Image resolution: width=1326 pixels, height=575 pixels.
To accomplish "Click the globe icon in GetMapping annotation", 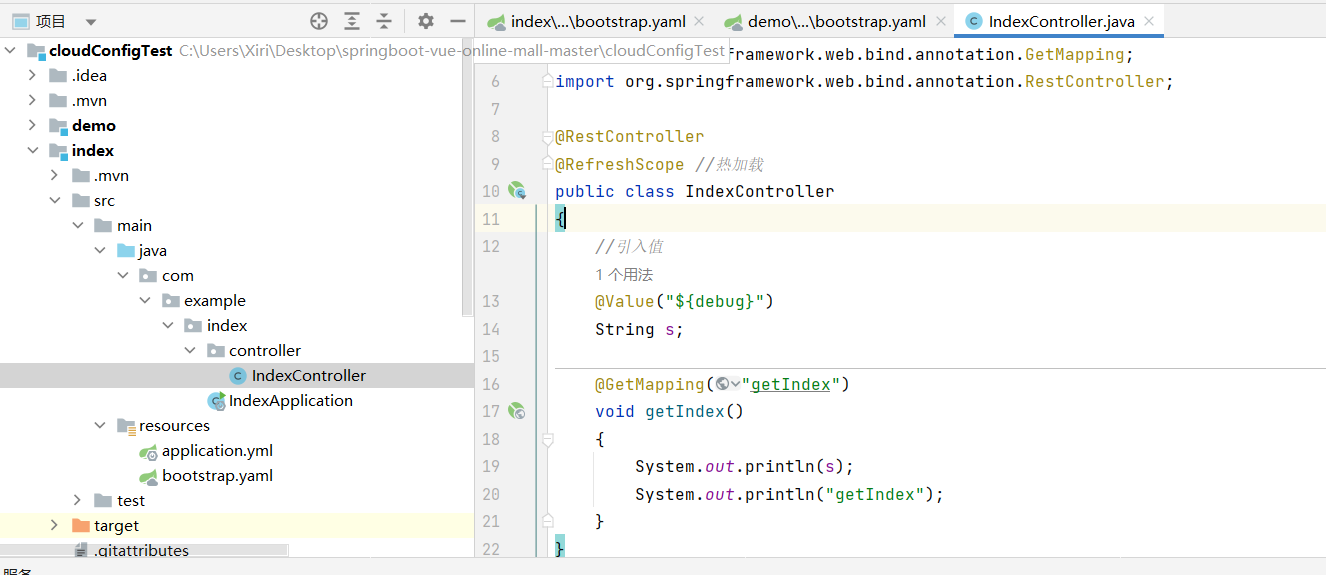I will pyautogui.click(x=722, y=384).
